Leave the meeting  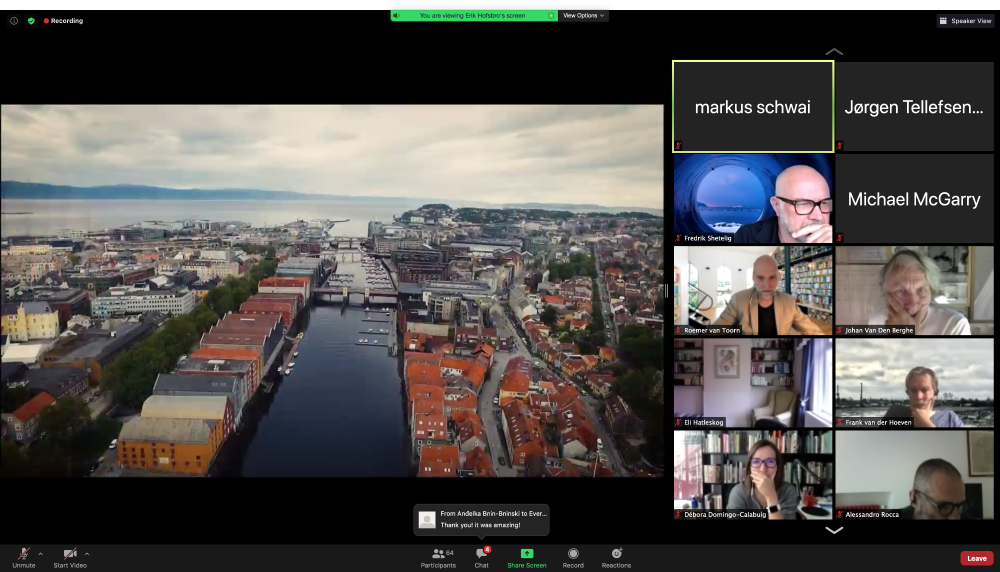tap(976, 558)
